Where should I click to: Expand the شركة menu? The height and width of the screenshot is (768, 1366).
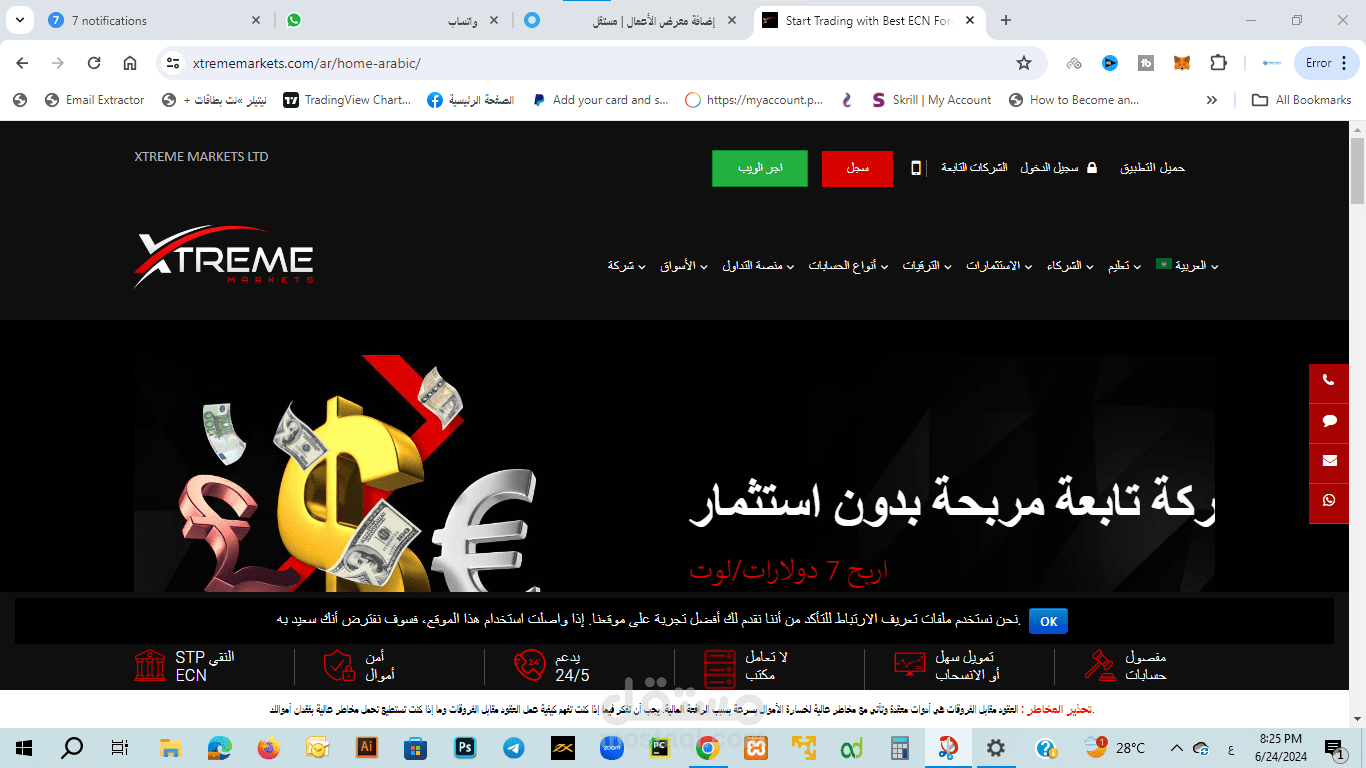[626, 266]
